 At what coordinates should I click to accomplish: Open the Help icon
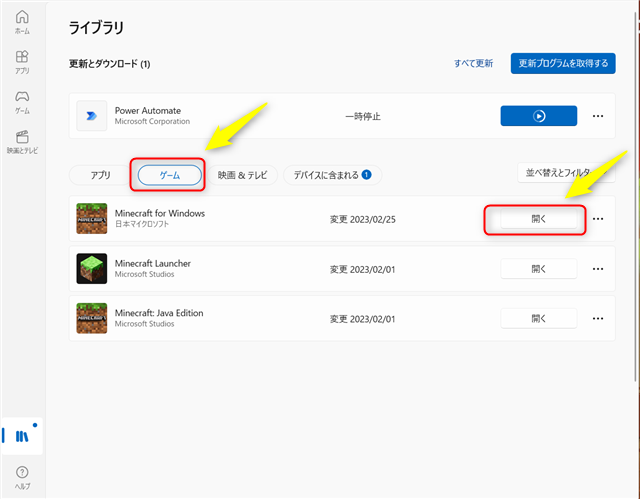[22, 475]
